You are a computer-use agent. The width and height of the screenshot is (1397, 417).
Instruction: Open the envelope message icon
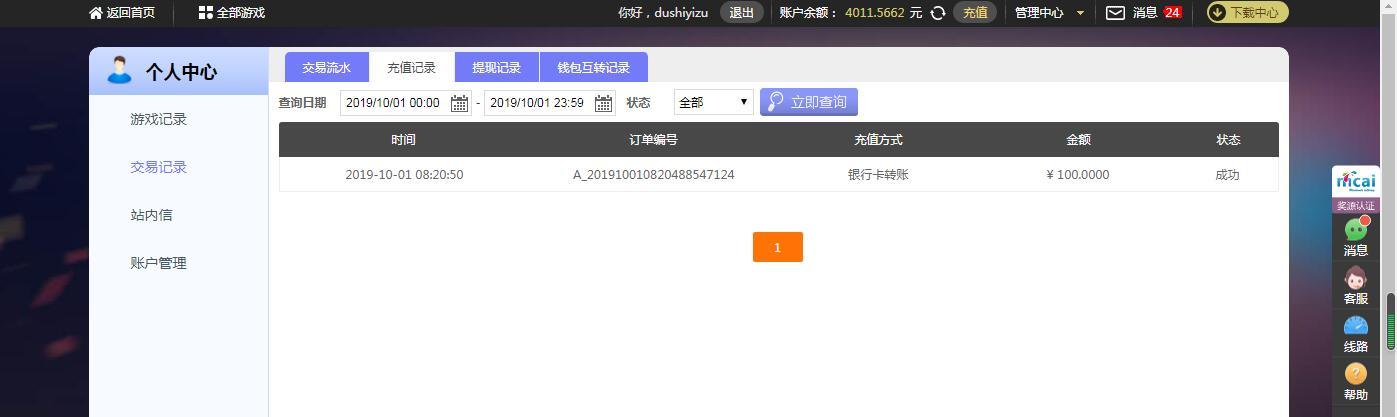(x=1115, y=13)
